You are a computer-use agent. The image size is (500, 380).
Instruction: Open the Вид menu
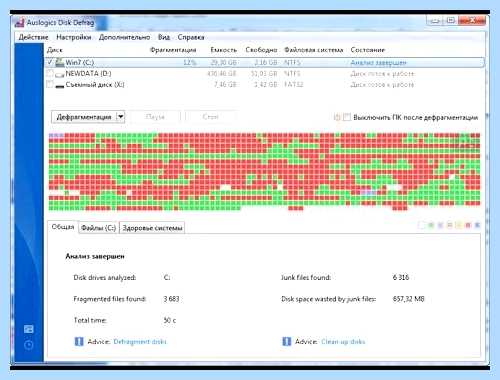click(x=164, y=37)
